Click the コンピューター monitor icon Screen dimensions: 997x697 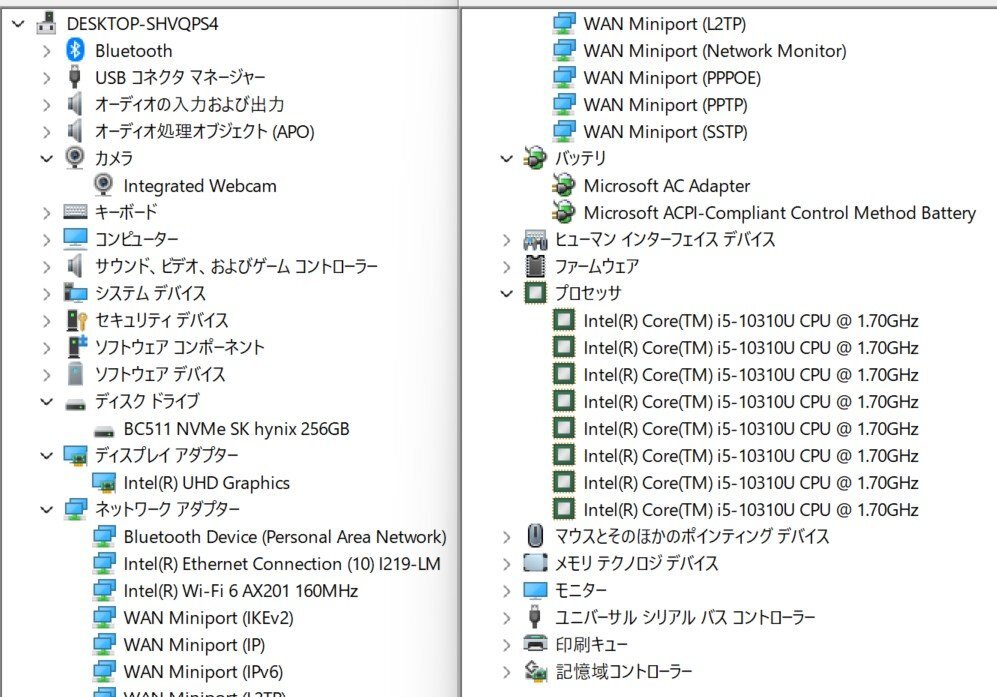[75, 238]
